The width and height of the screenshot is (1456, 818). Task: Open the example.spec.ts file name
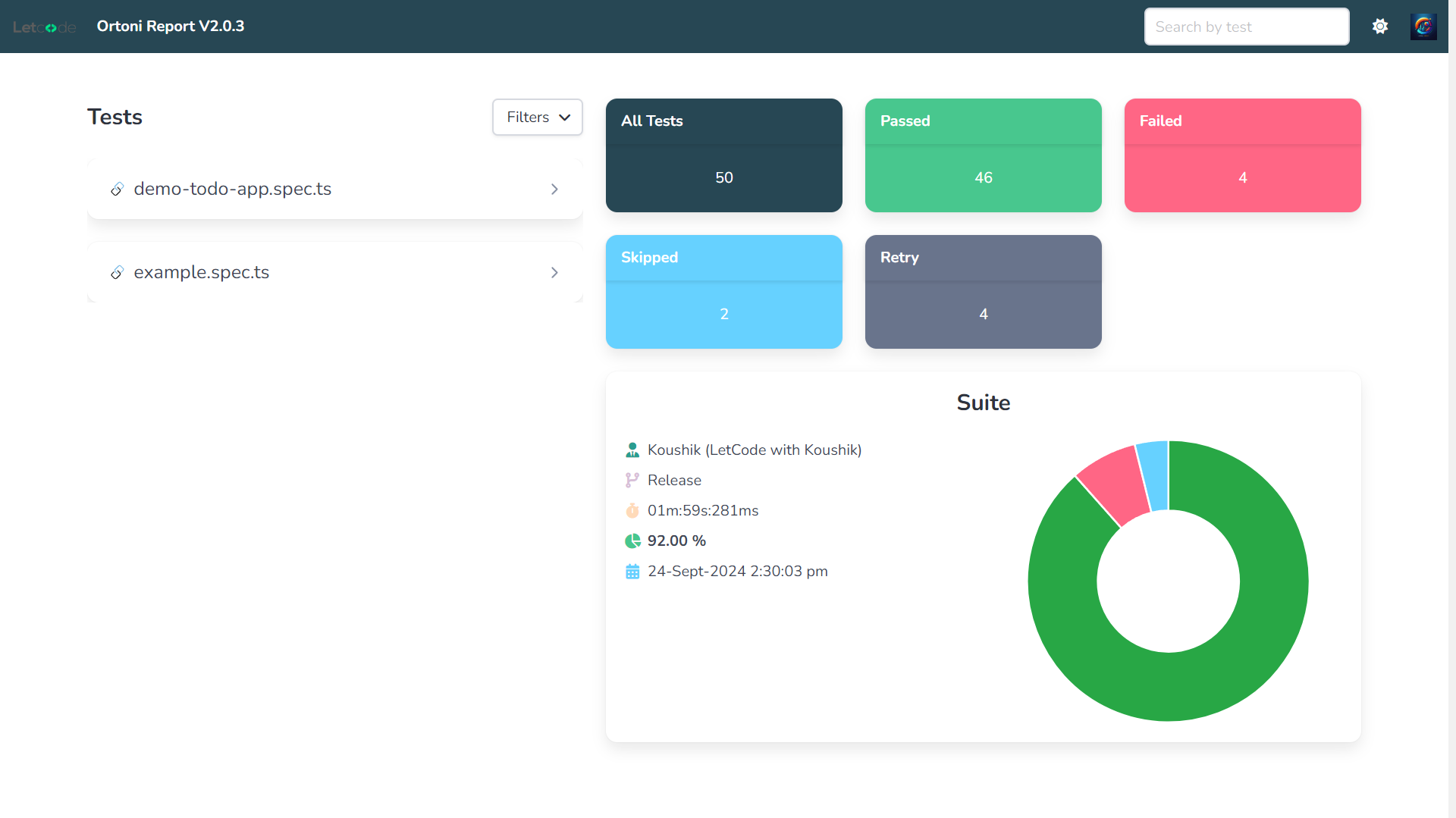[202, 272]
